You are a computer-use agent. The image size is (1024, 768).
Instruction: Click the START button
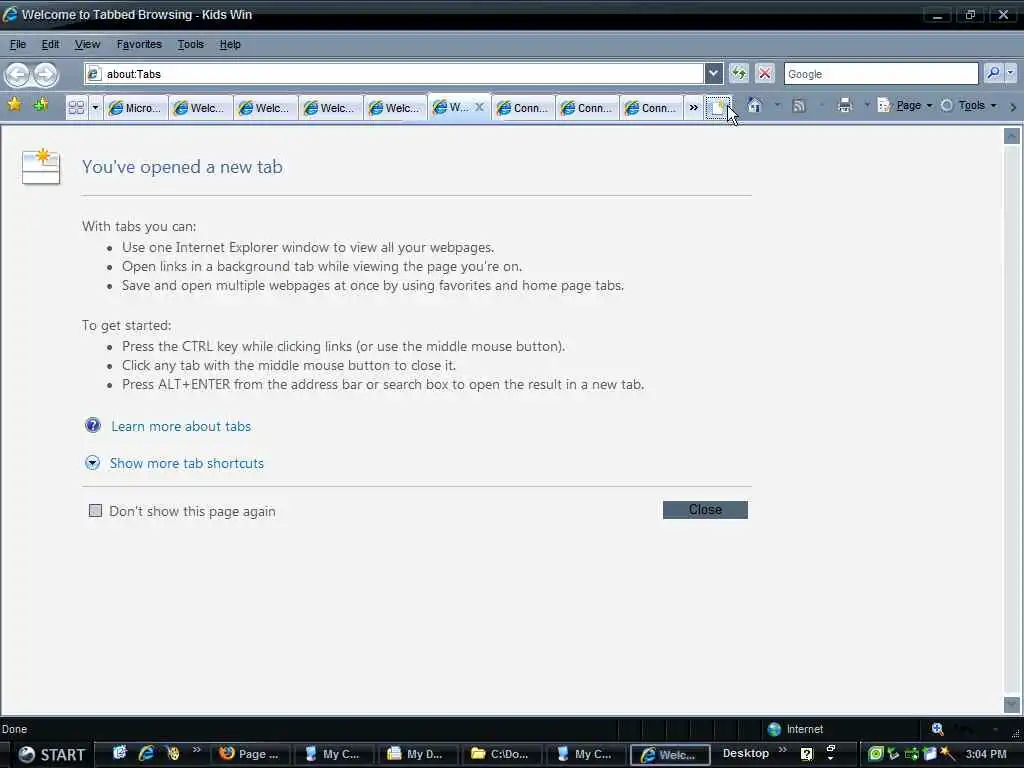52,754
